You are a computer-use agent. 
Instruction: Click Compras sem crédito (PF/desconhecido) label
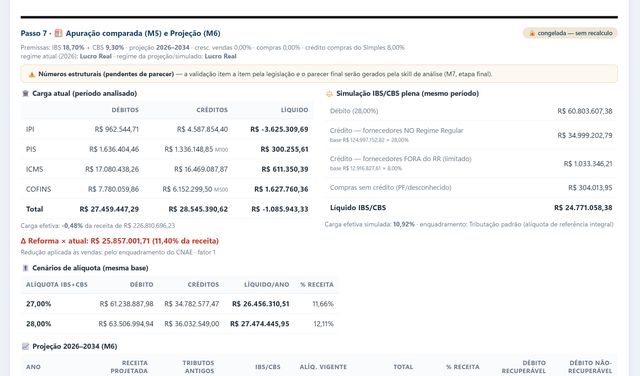391,188
